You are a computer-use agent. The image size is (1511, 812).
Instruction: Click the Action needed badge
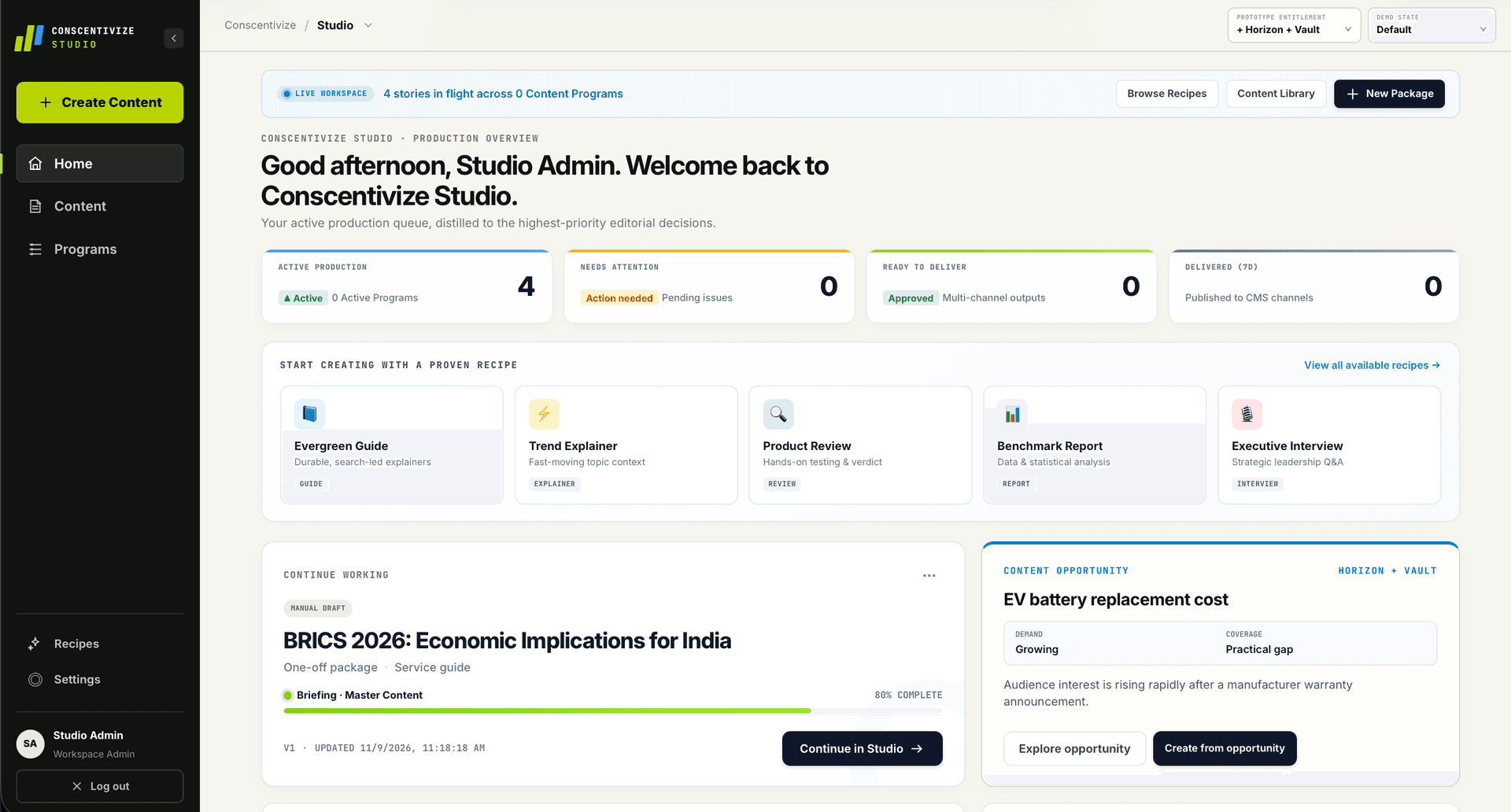(619, 298)
